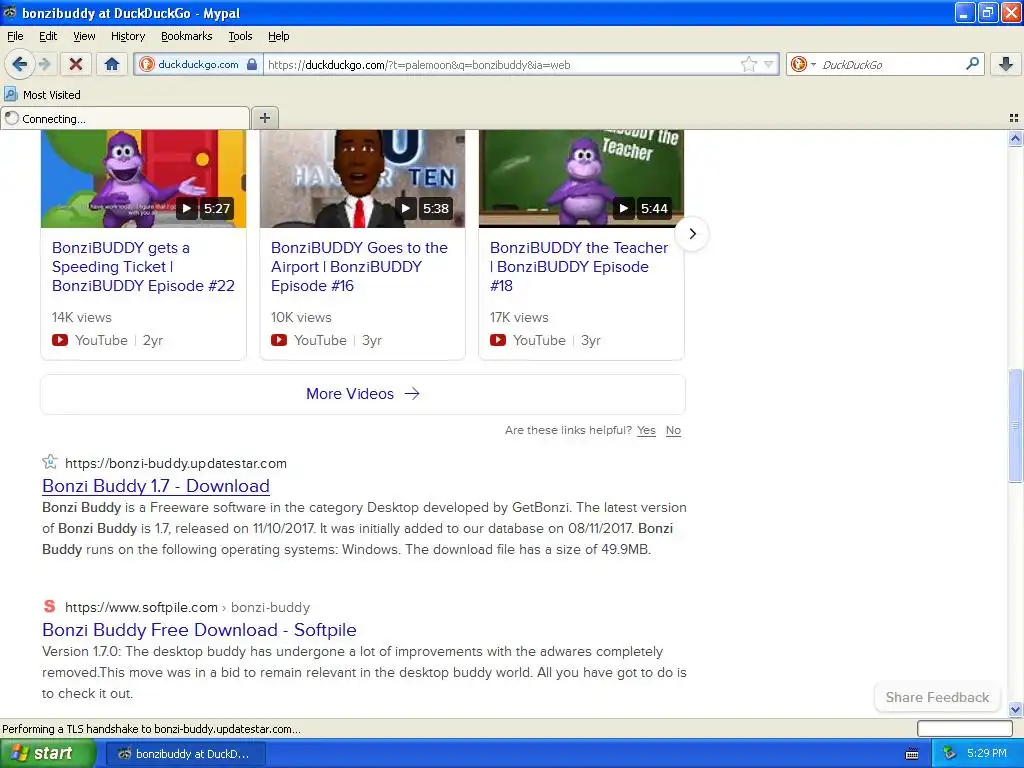This screenshot has width=1024, height=768.
Task: Open the home page with house icon
Action: [112, 64]
